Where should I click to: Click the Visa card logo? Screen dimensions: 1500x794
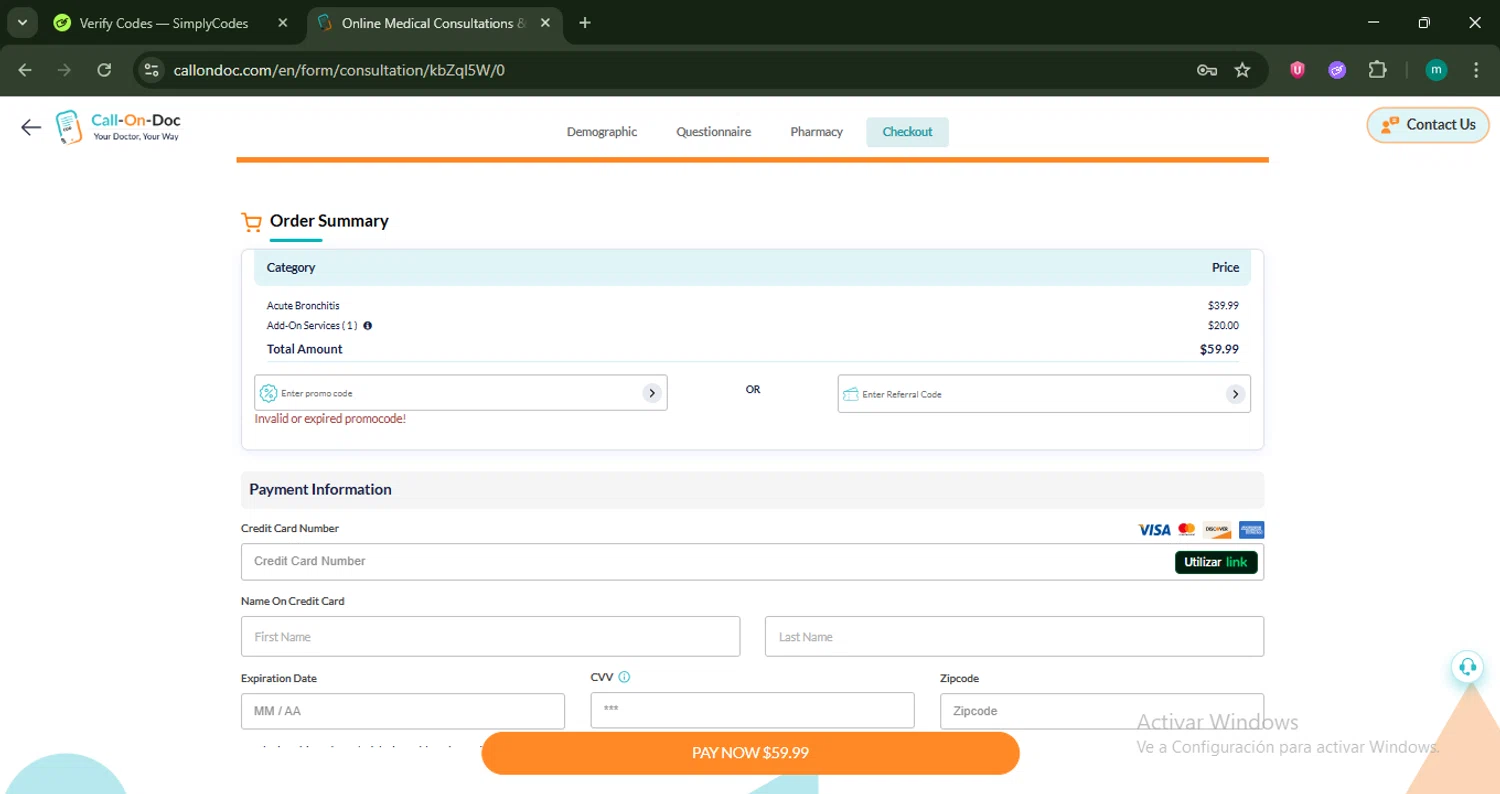point(1154,530)
